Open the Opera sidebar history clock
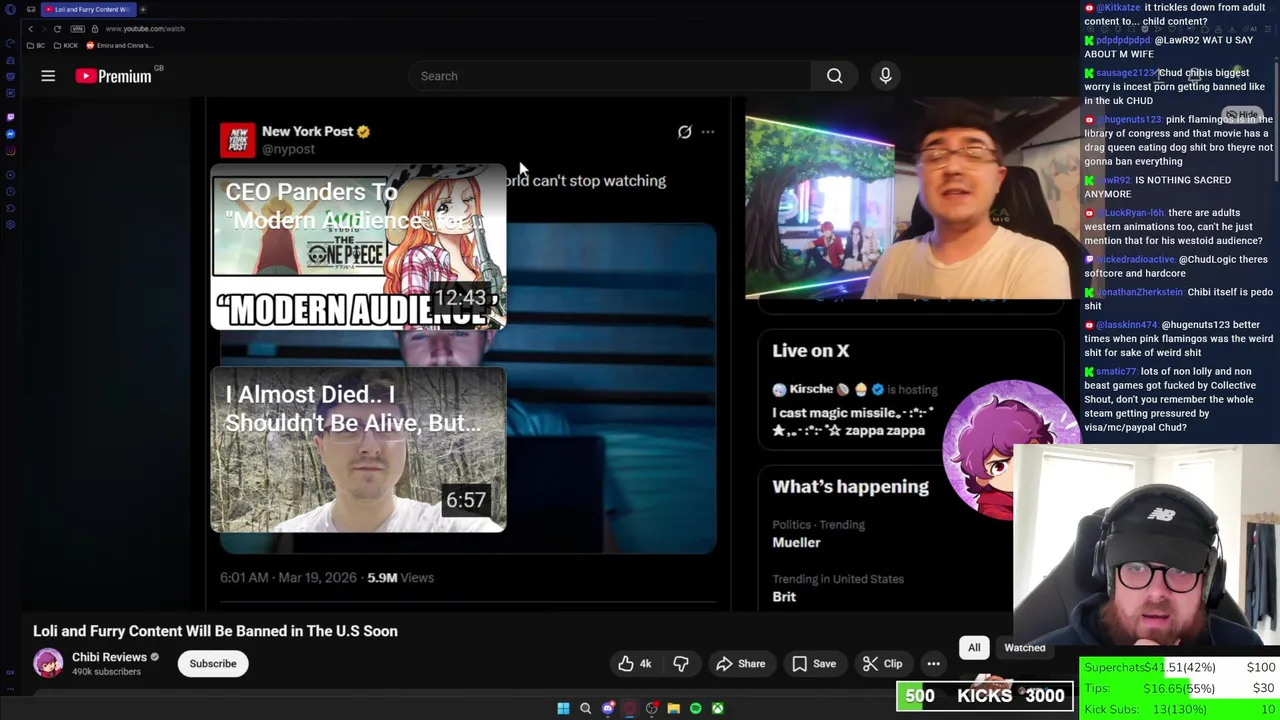1280x720 pixels. (10, 191)
